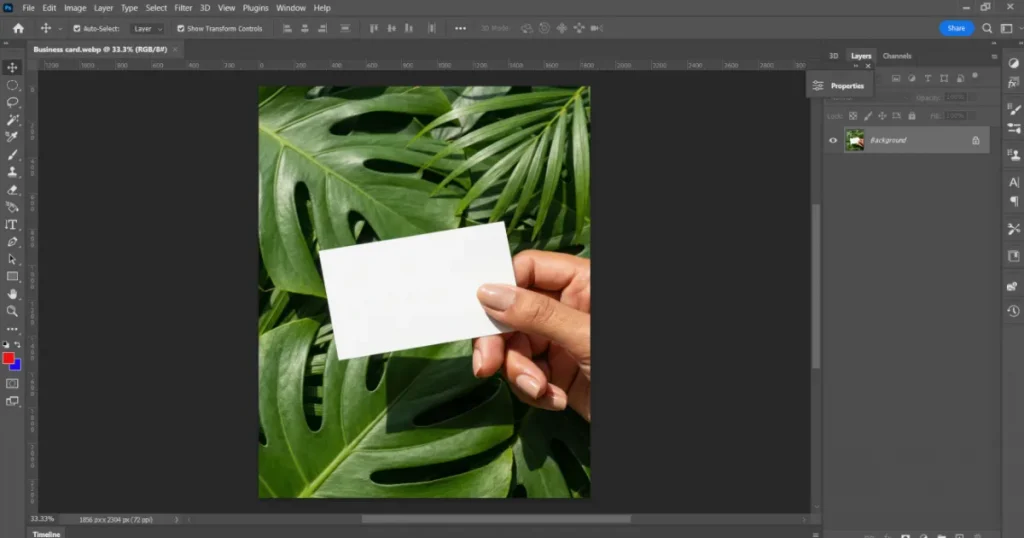
Task: Open the Paragraph panel icon
Action: (1014, 201)
